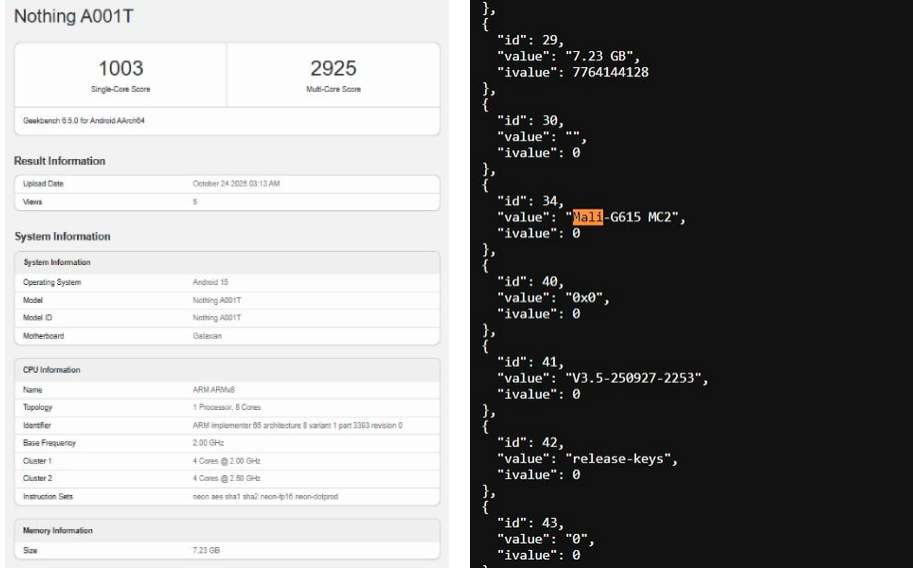Select the Views row
Image resolution: width=913 pixels, height=569 pixels.
point(226,201)
